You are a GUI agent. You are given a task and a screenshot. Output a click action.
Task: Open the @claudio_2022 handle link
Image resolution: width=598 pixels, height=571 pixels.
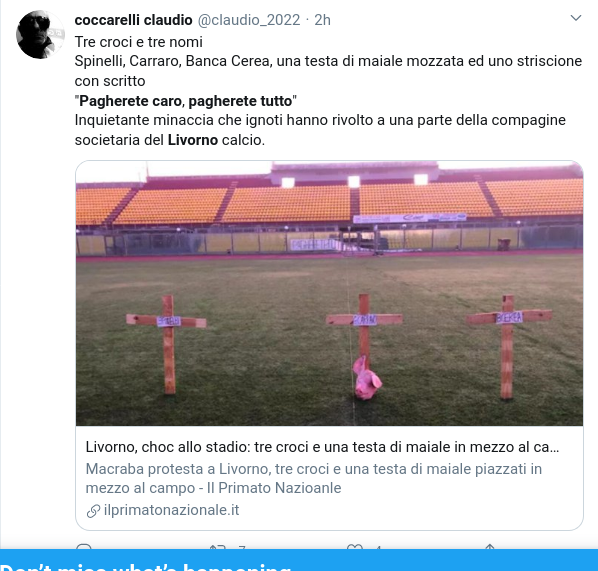[x=249, y=20]
